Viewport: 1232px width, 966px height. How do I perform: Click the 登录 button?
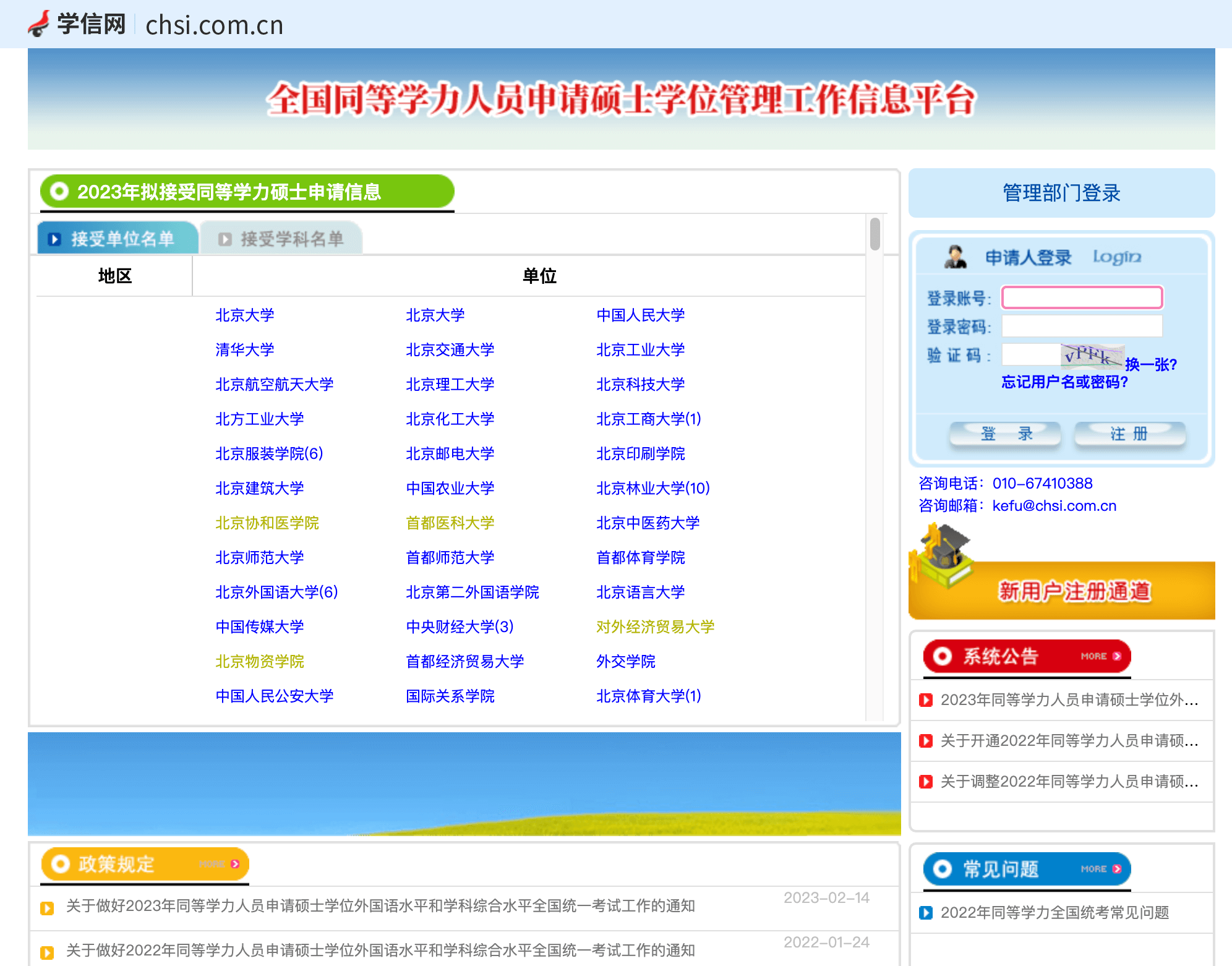point(1006,434)
